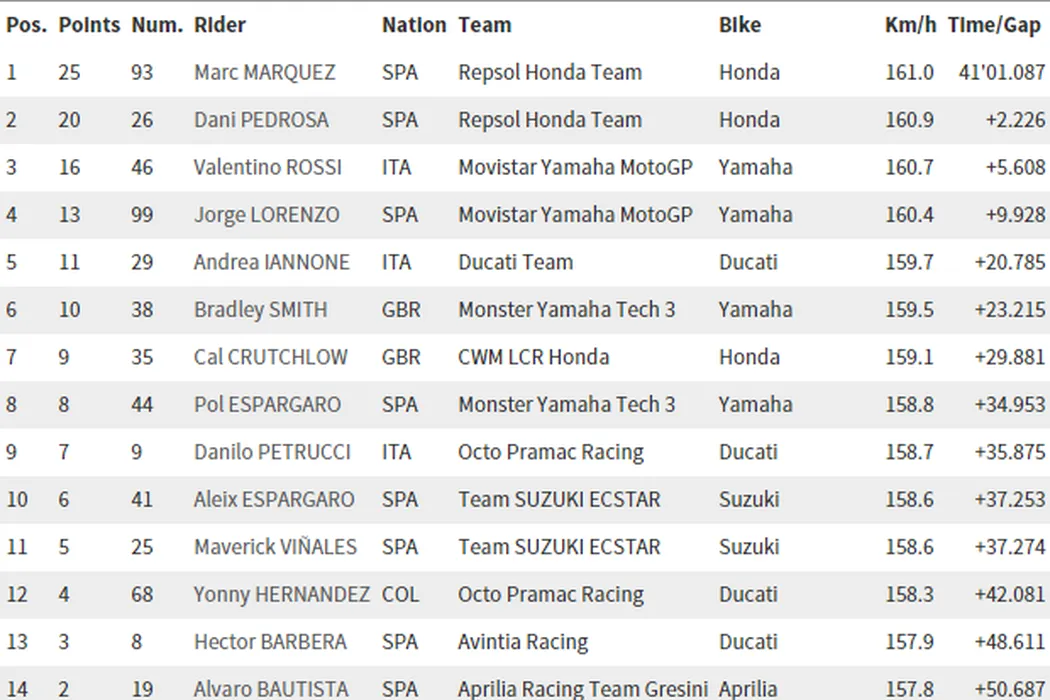Screen dimensions: 1050x700
Task: Click the Km/h column header
Action: [910, 25]
